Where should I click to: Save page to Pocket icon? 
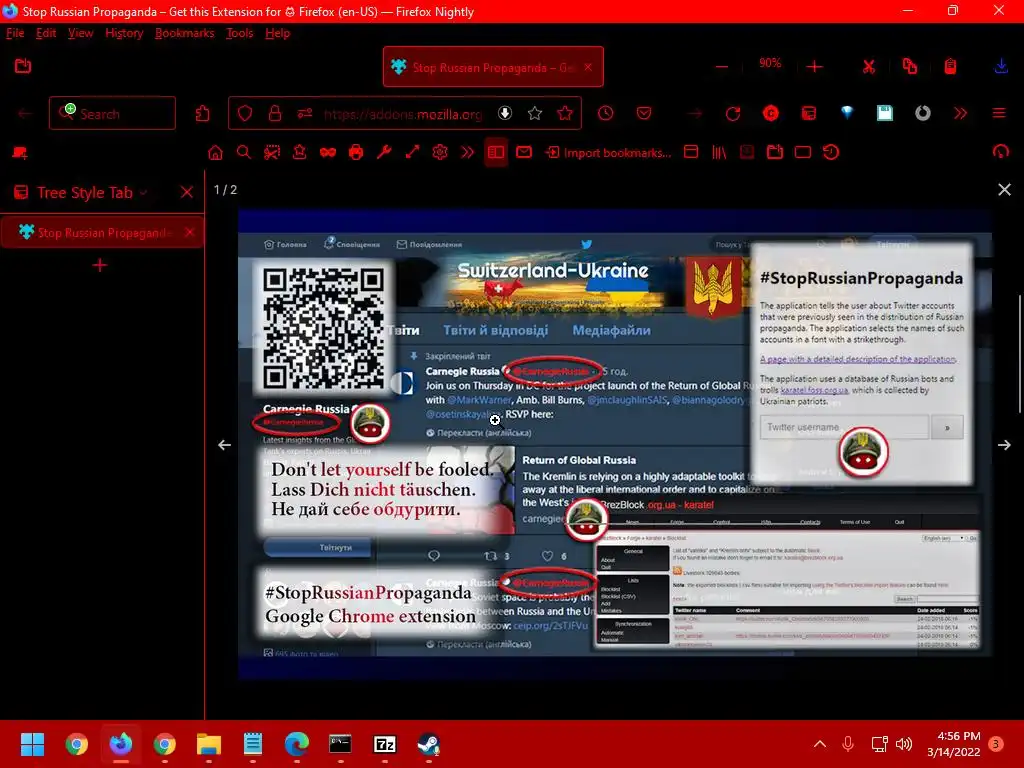click(x=644, y=113)
